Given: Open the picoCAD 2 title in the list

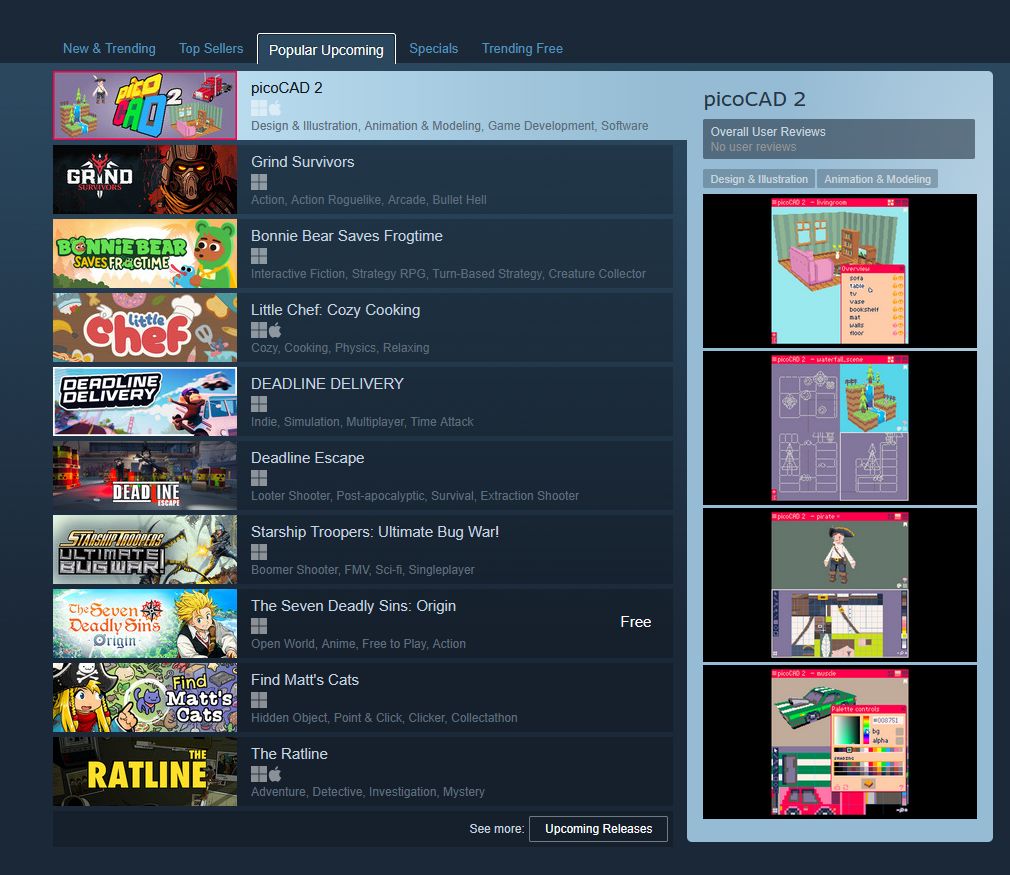Looking at the screenshot, I should 287,88.
